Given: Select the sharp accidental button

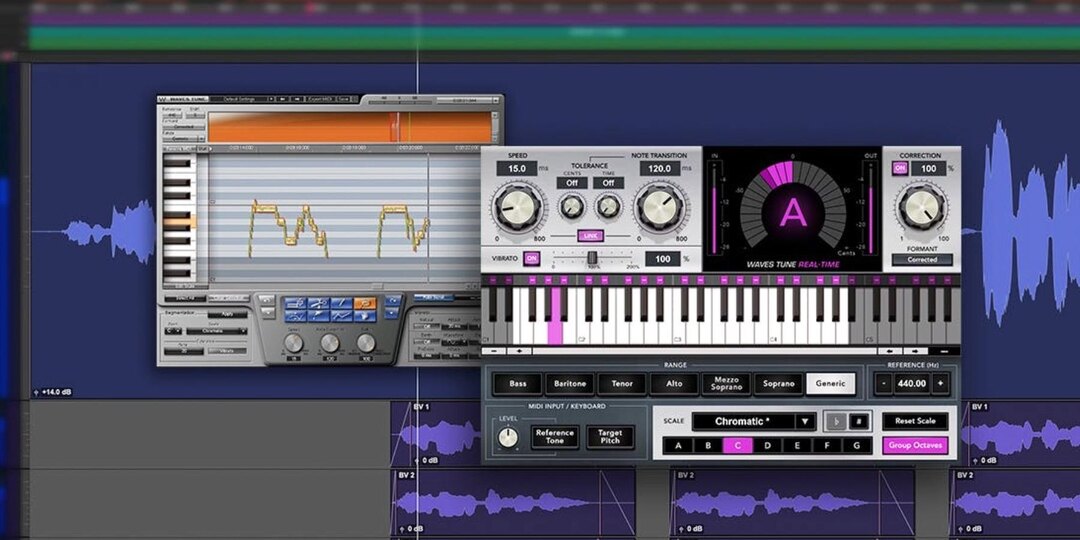Looking at the screenshot, I should pos(859,422).
